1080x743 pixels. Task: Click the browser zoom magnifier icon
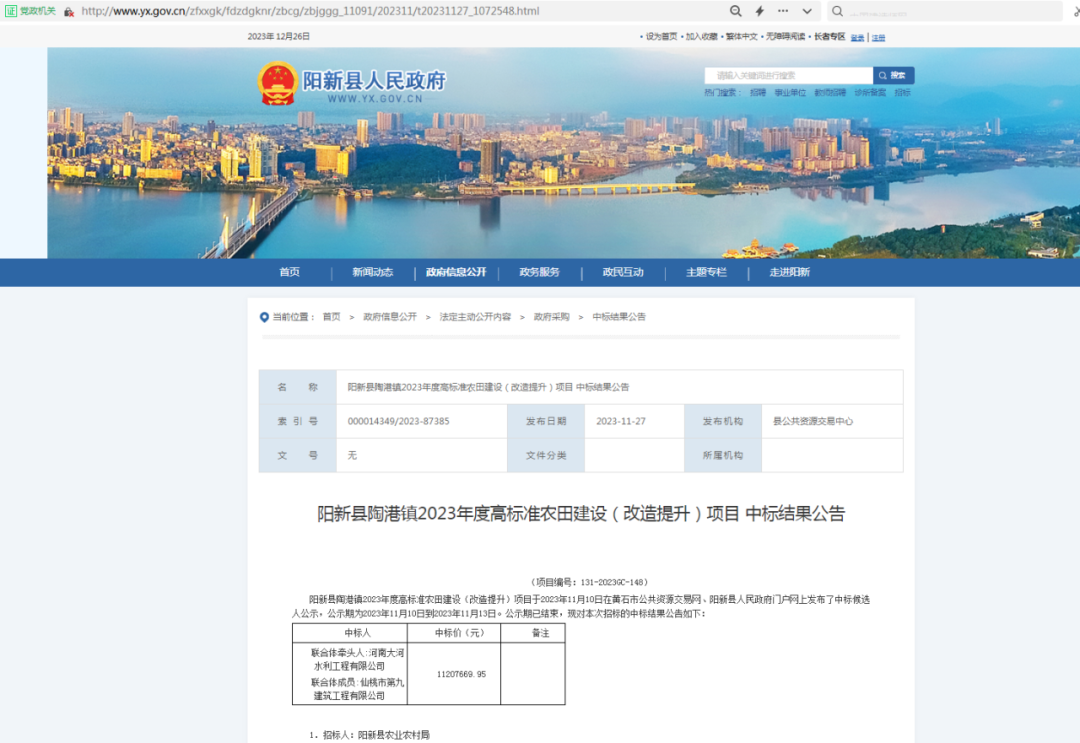(736, 11)
